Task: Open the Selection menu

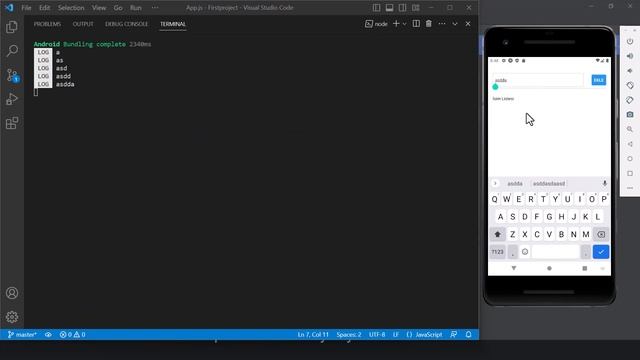Action: tap(71, 7)
